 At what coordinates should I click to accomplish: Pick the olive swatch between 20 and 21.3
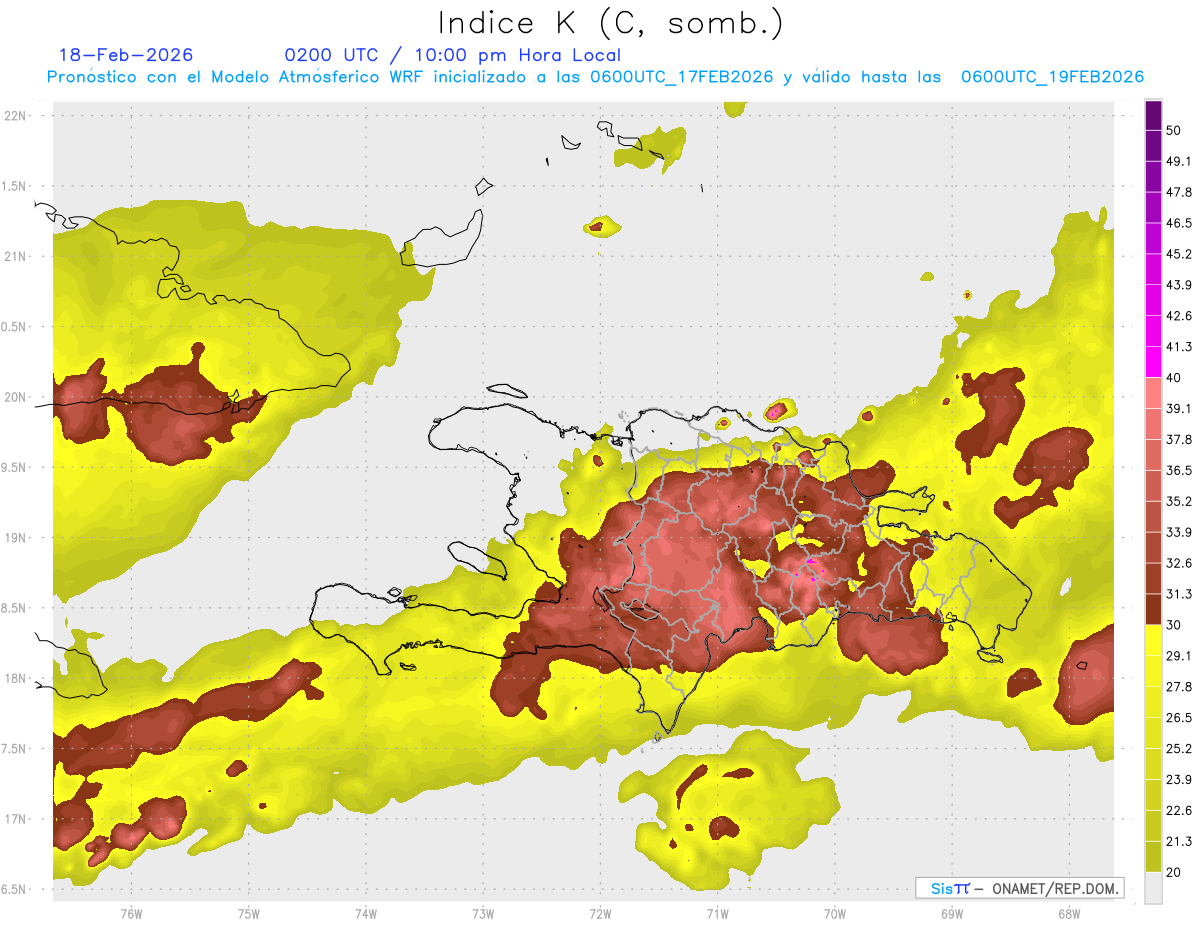[1154, 857]
